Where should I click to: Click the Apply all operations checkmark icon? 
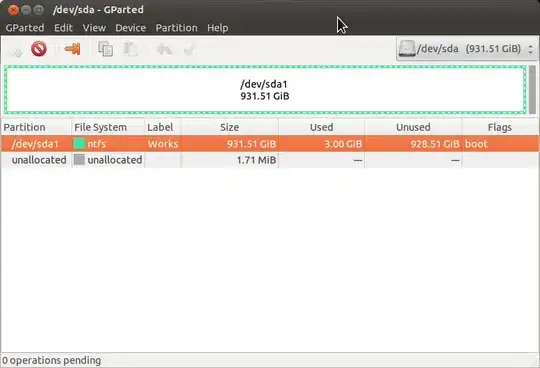coord(190,49)
